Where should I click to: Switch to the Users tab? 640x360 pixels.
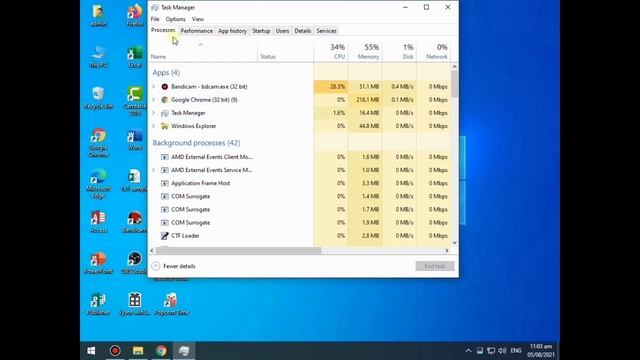[x=282, y=31]
